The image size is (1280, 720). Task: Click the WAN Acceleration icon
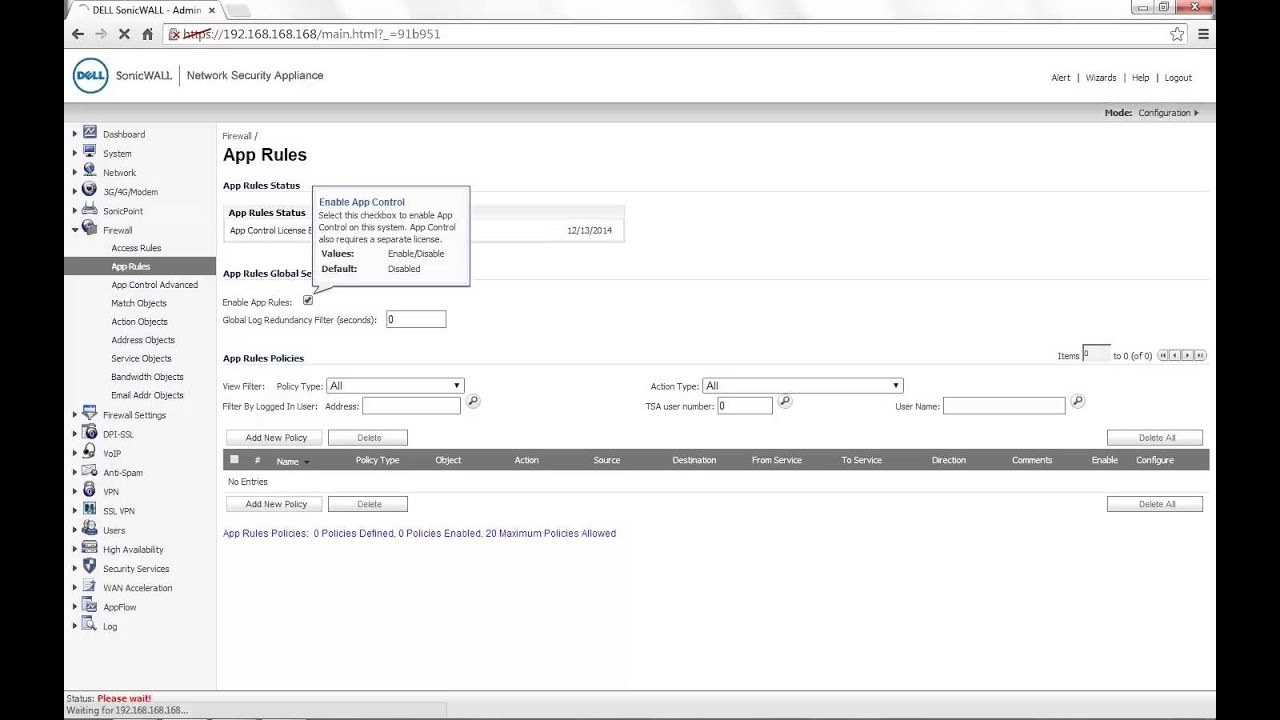coord(90,587)
